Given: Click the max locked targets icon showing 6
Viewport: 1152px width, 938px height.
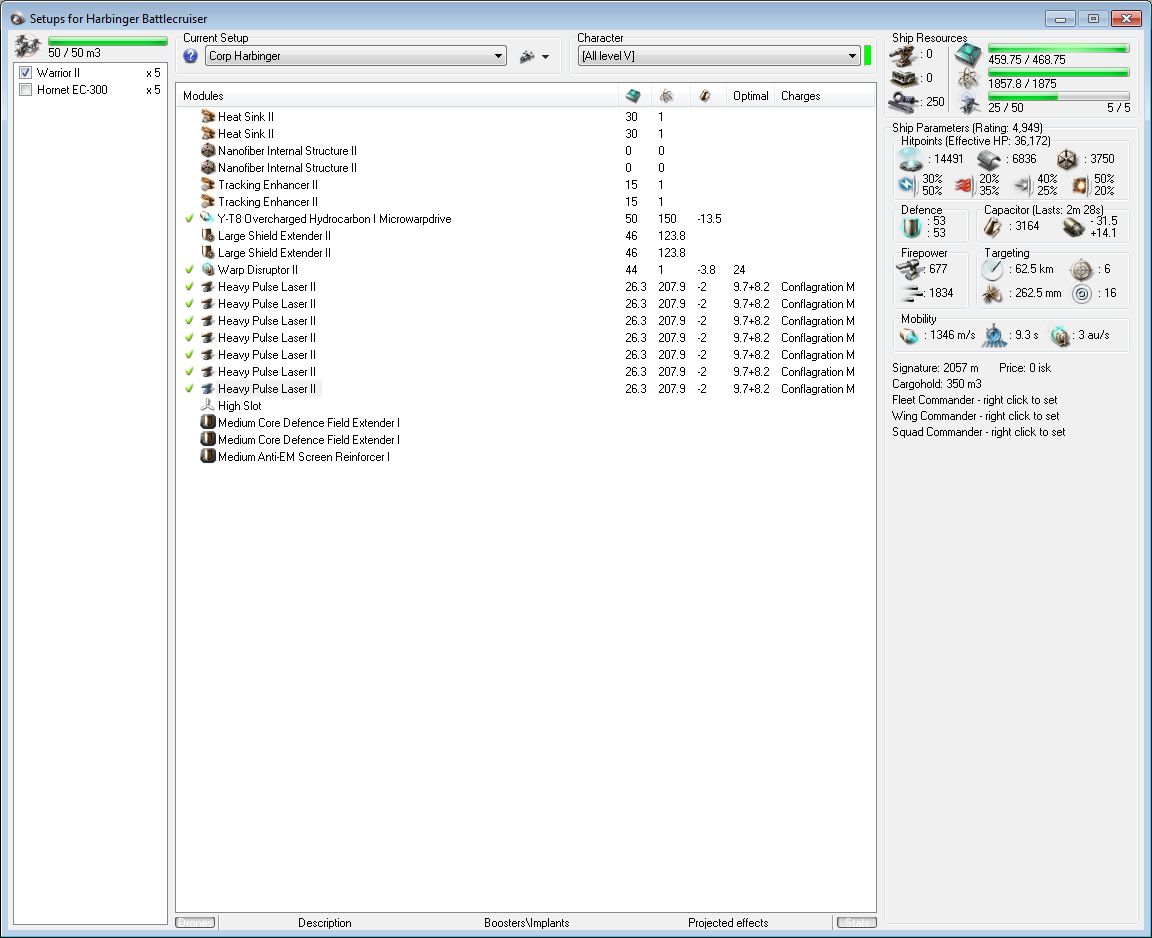Looking at the screenshot, I should [1081, 270].
